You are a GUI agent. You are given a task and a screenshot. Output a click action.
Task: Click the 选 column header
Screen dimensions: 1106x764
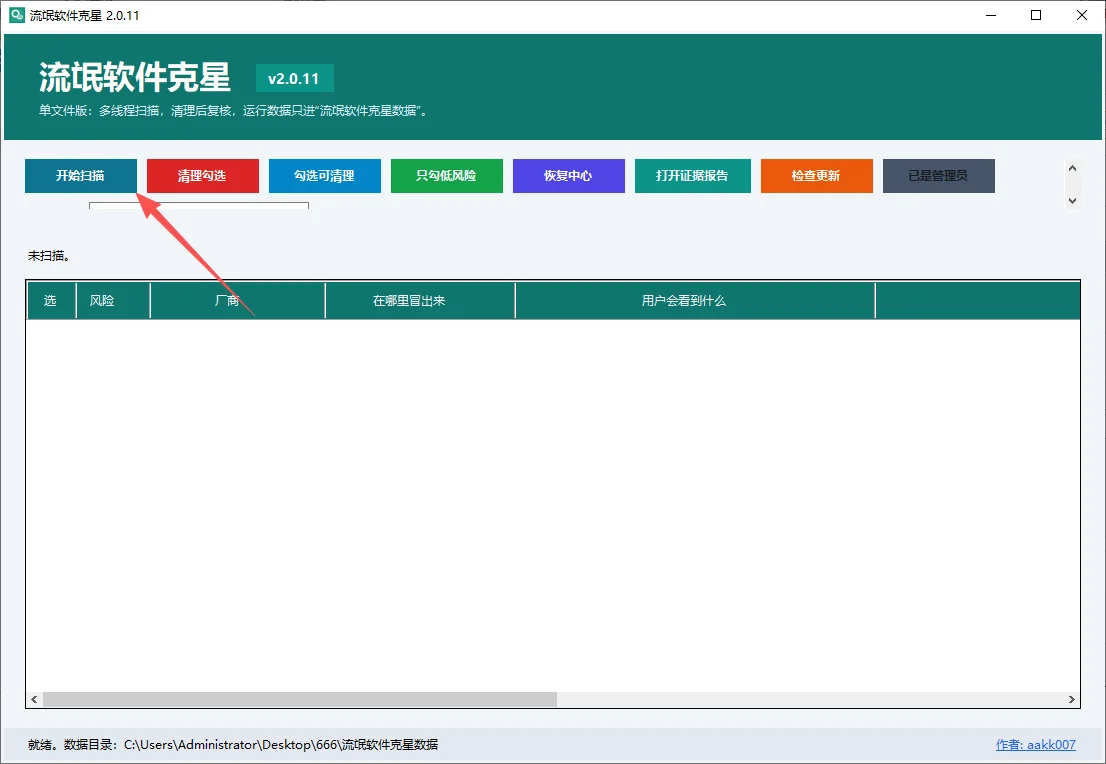[51, 301]
